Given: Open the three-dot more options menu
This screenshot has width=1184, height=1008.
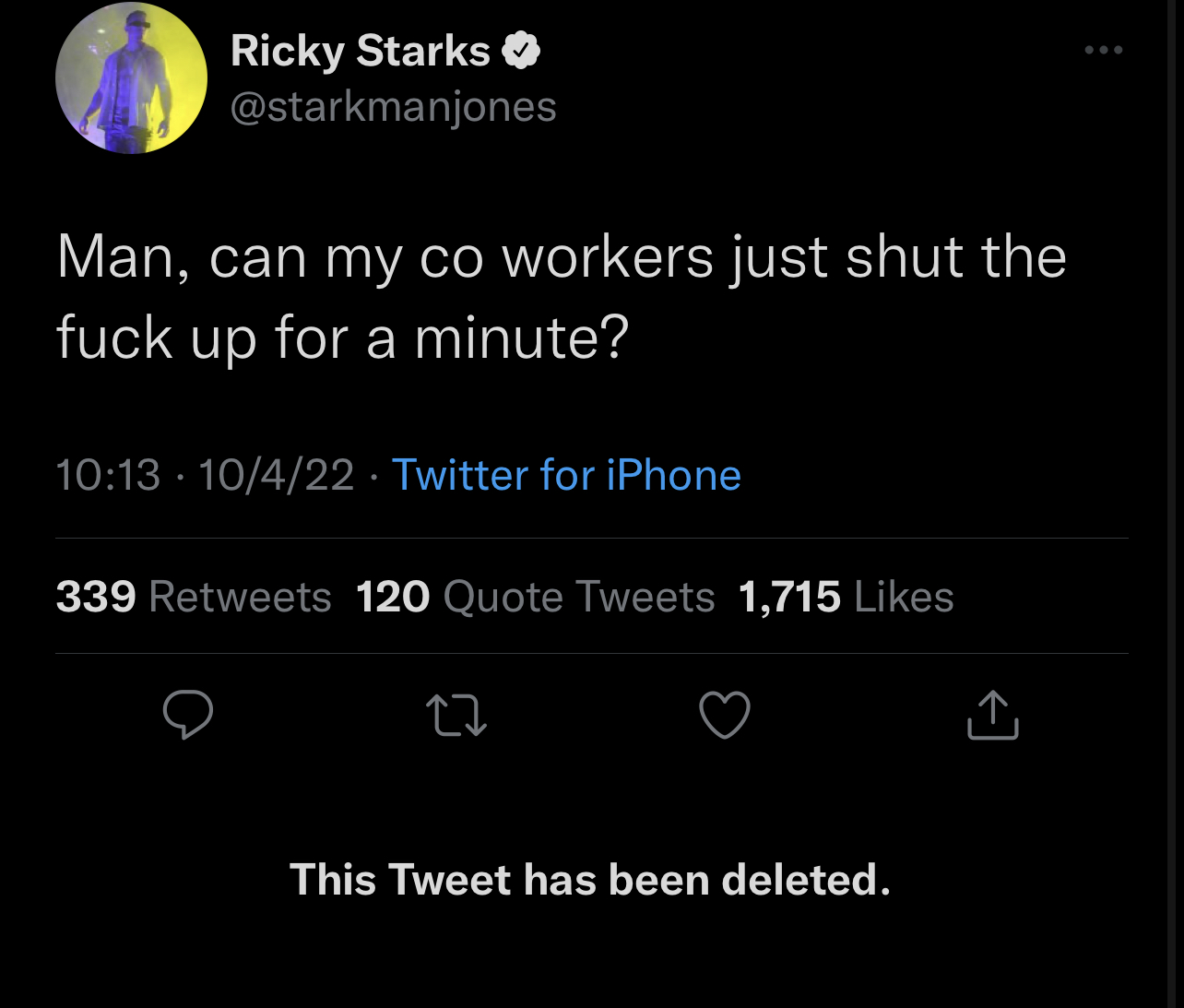Looking at the screenshot, I should pos(1104,50).
